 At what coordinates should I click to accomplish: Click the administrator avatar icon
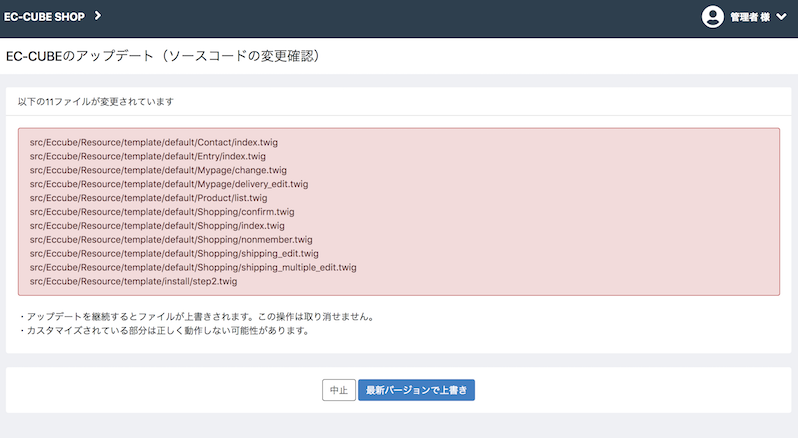[x=712, y=17]
